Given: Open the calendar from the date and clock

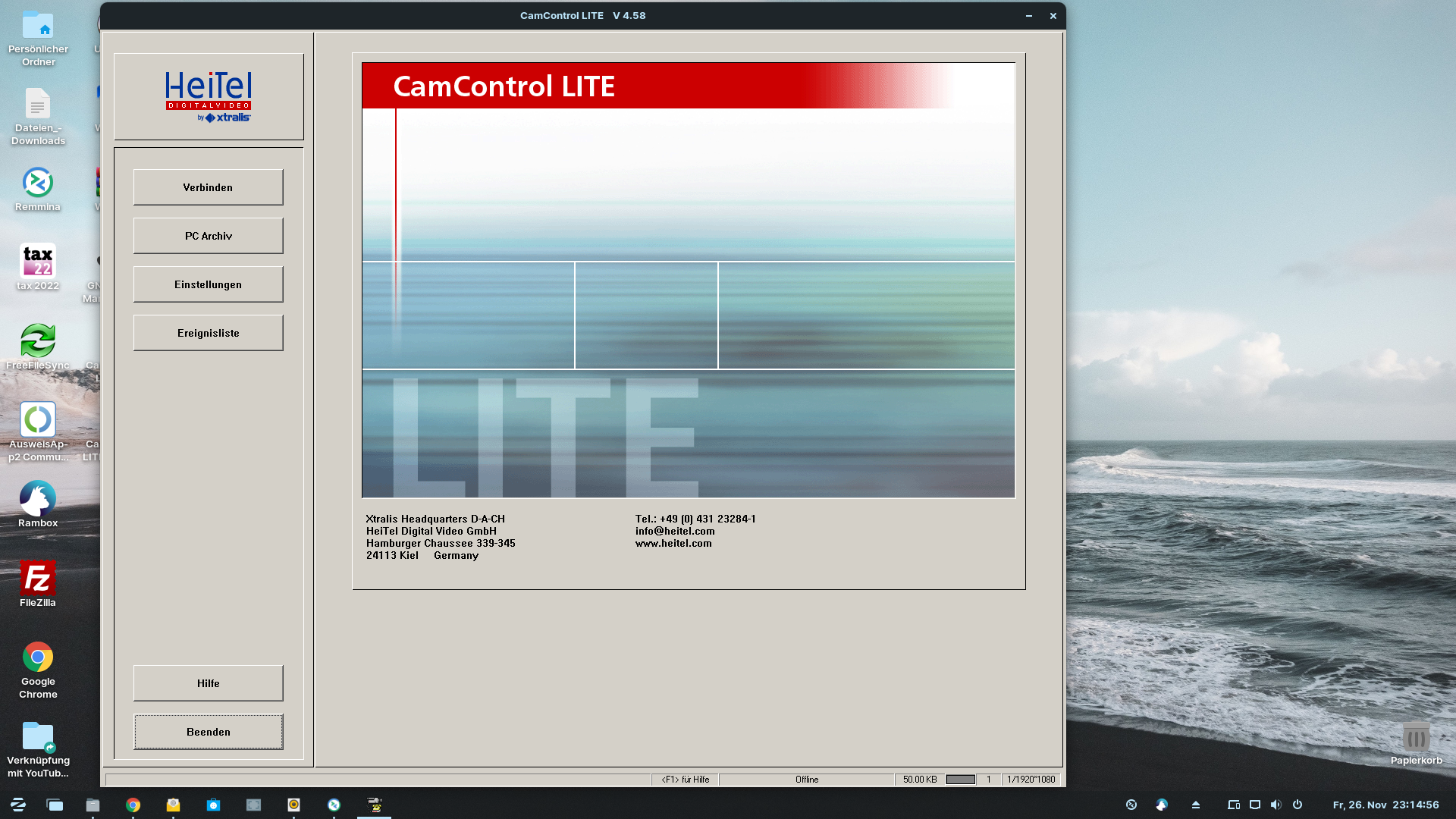Looking at the screenshot, I should (1385, 805).
